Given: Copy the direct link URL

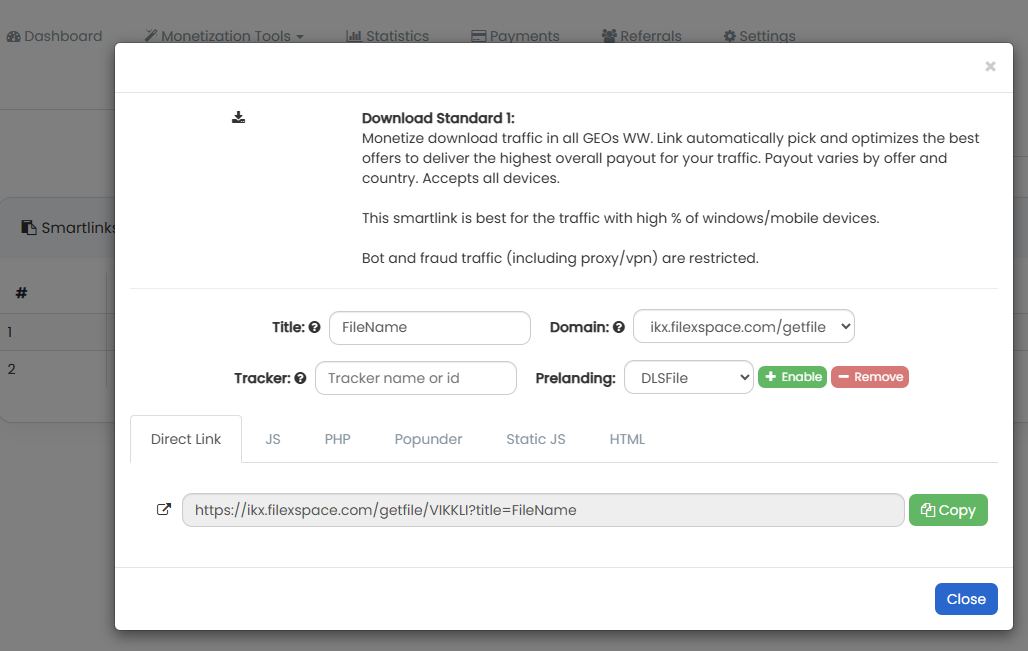Looking at the screenshot, I should tap(947, 510).
